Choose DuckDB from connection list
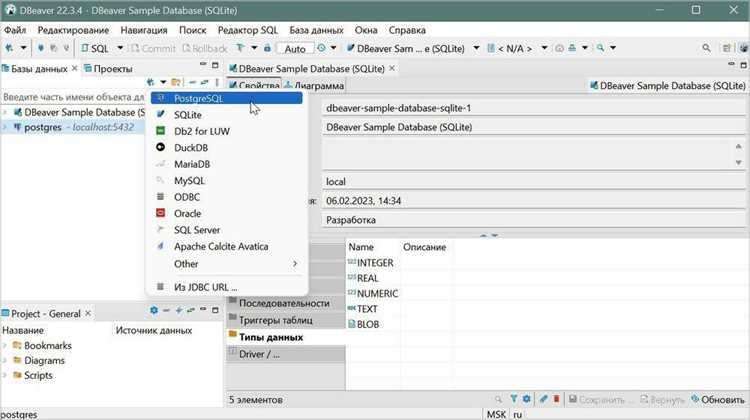The height and width of the screenshot is (420, 750). (226, 148)
